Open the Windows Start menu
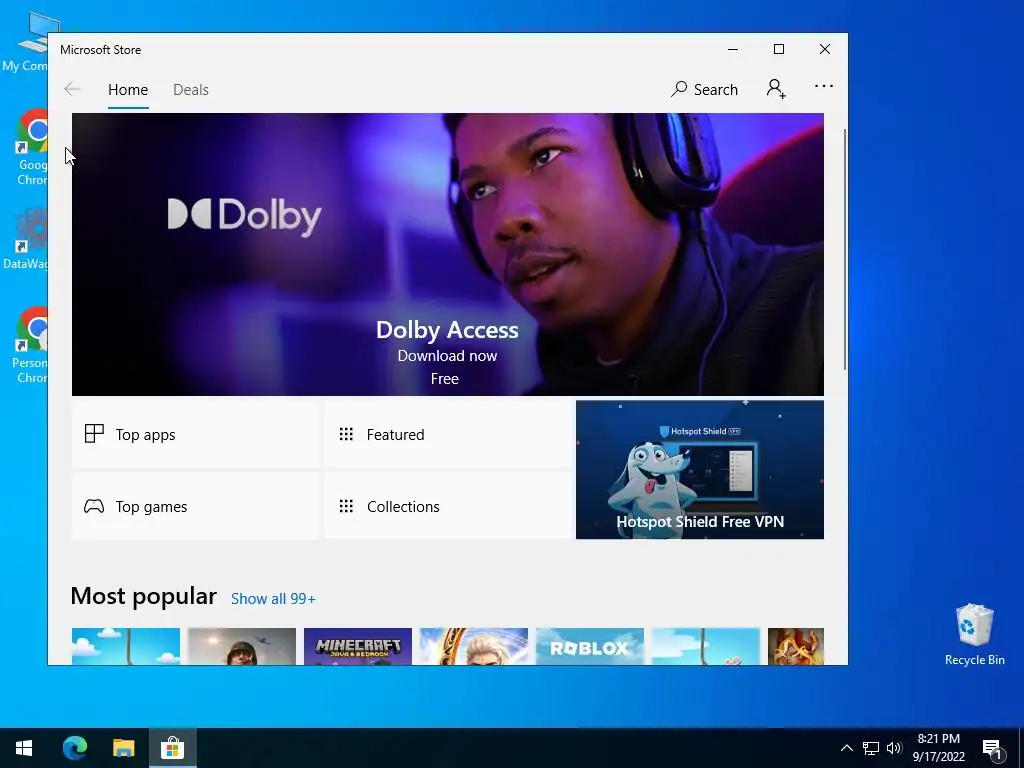 (24, 748)
